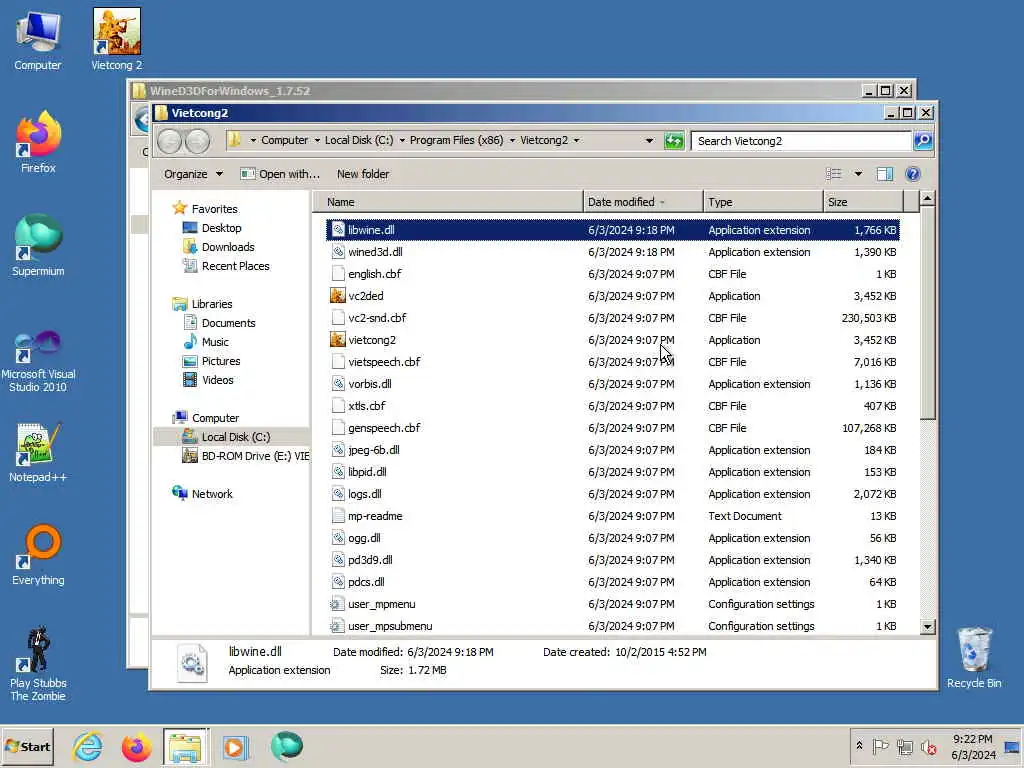Select the mp-readme text document
This screenshot has width=1024, height=768.
click(613, 516)
